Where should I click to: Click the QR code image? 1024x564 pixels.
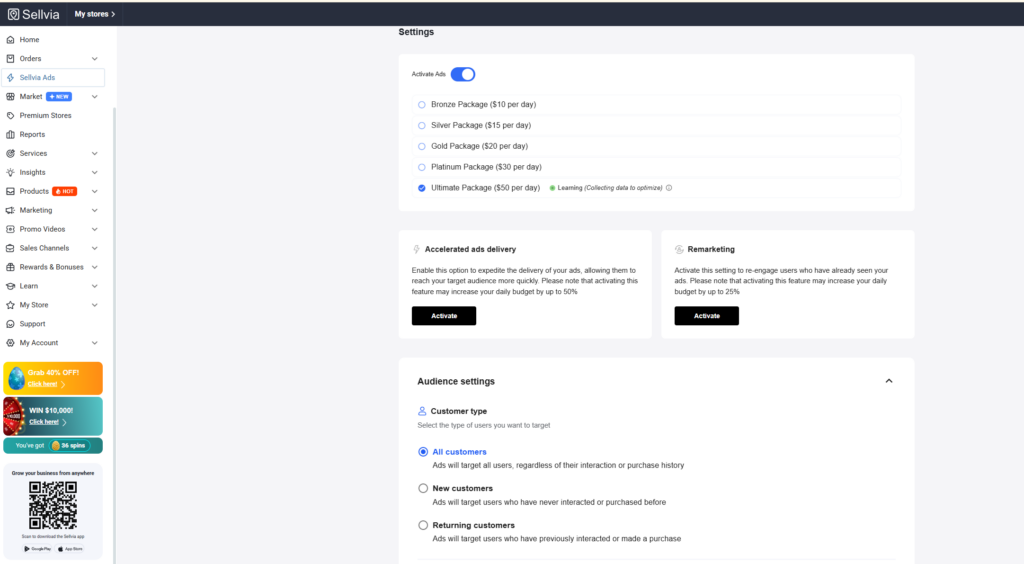click(53, 505)
